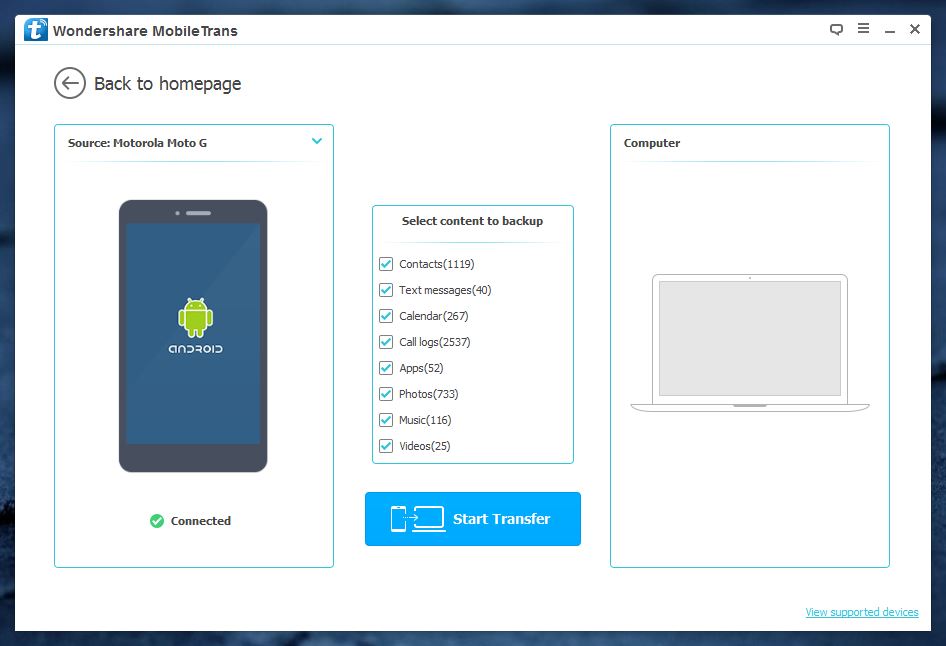Click the back arrow circle icon
This screenshot has height=646, width=946.
[70, 83]
